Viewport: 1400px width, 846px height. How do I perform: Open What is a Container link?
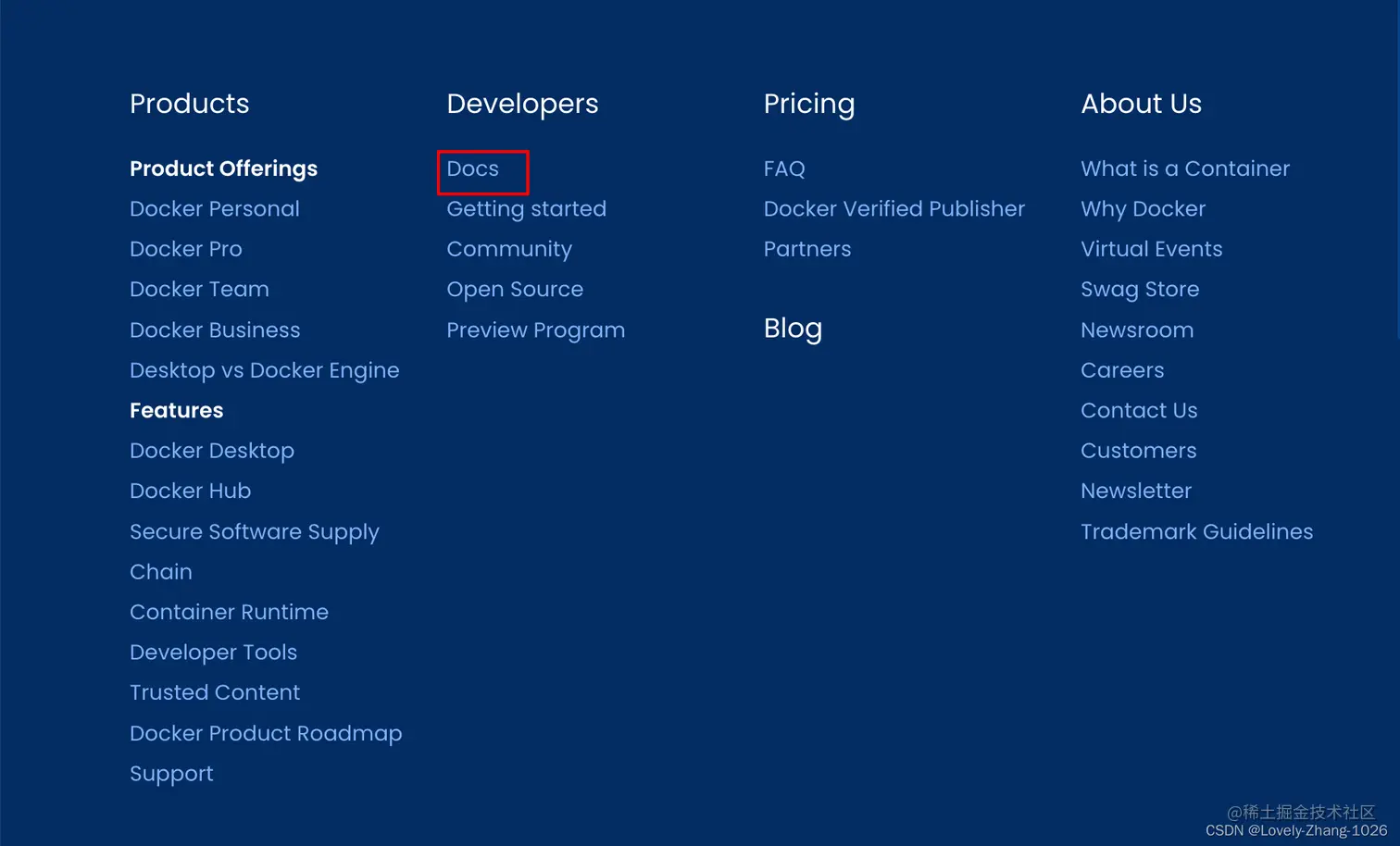tap(1185, 168)
